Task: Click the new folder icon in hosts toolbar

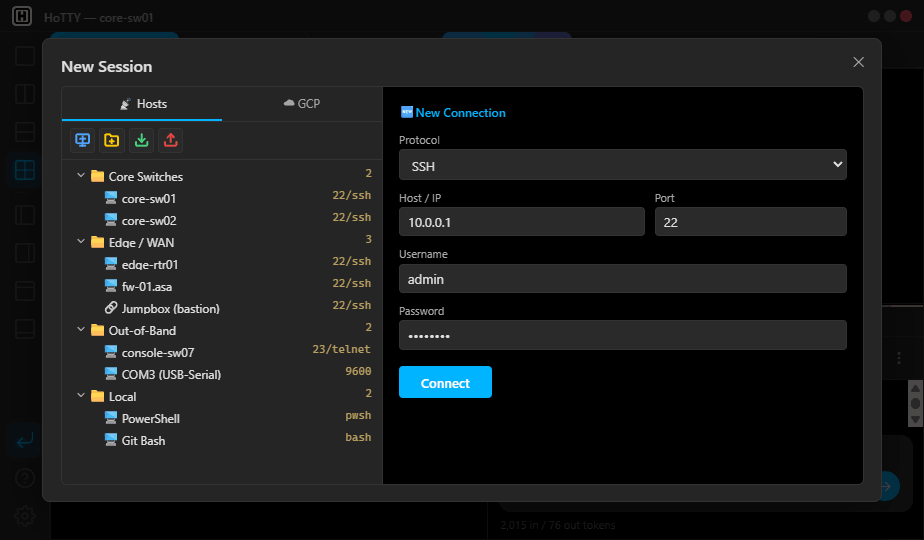Action: [111, 140]
